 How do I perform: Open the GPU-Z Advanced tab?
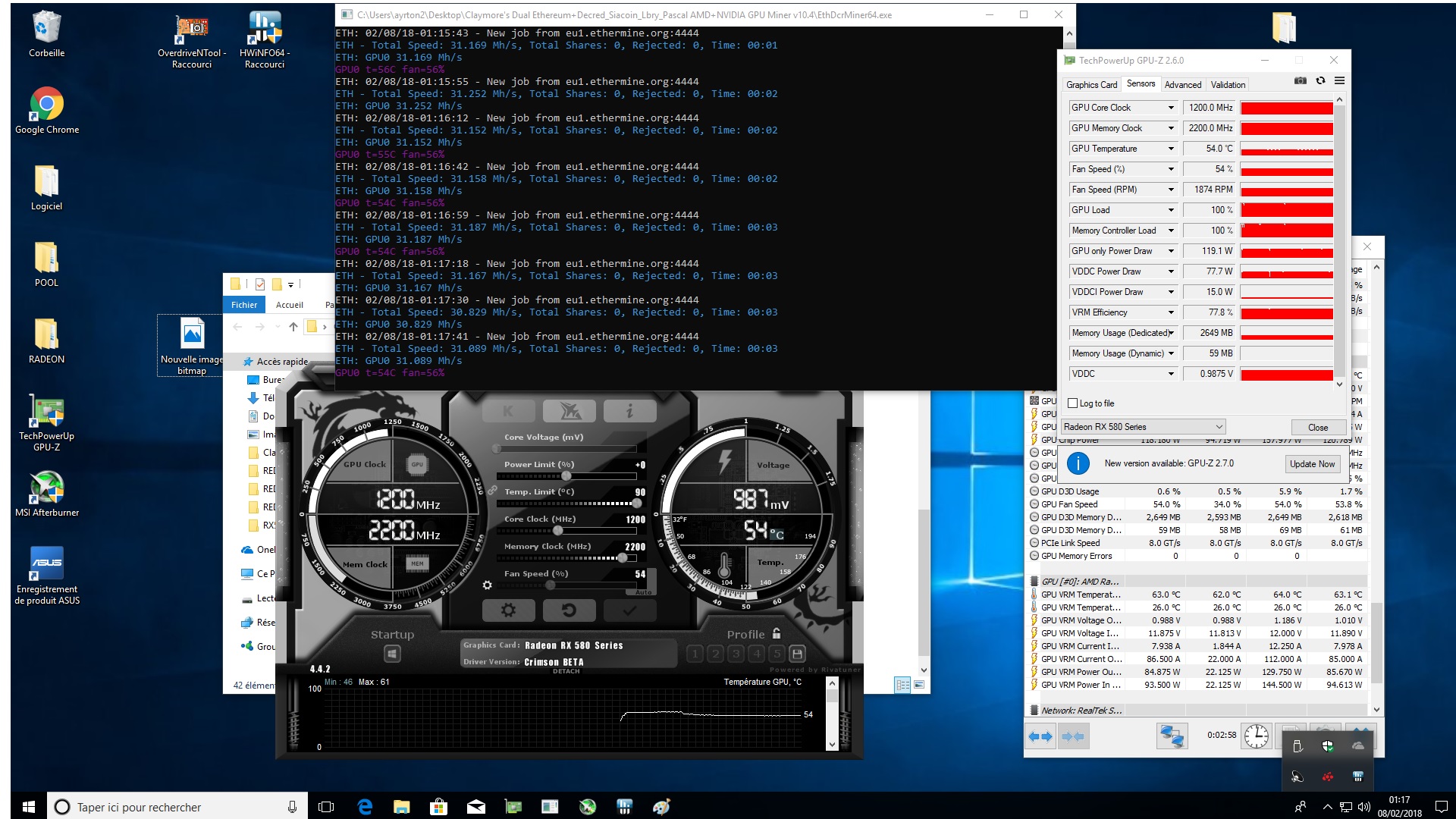tap(1182, 85)
